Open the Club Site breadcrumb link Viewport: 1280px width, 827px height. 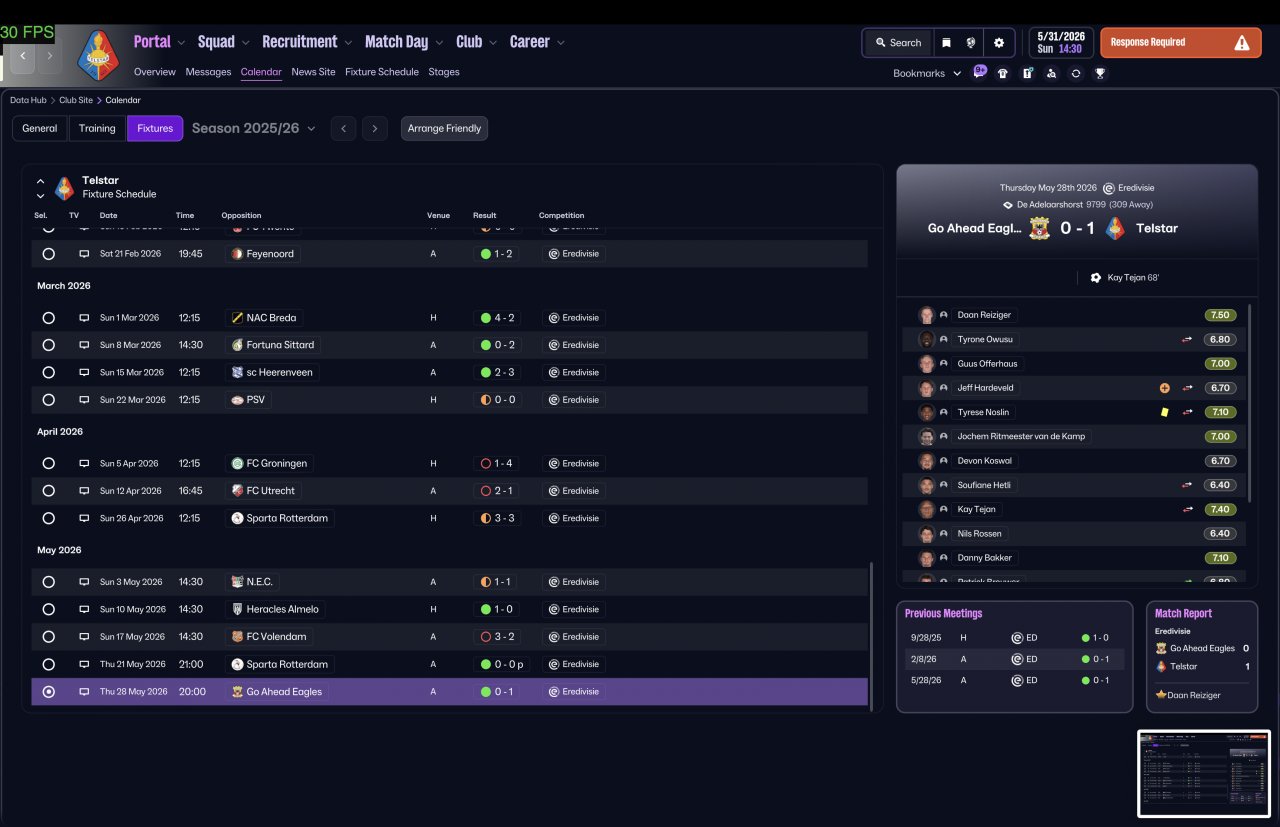(78, 100)
